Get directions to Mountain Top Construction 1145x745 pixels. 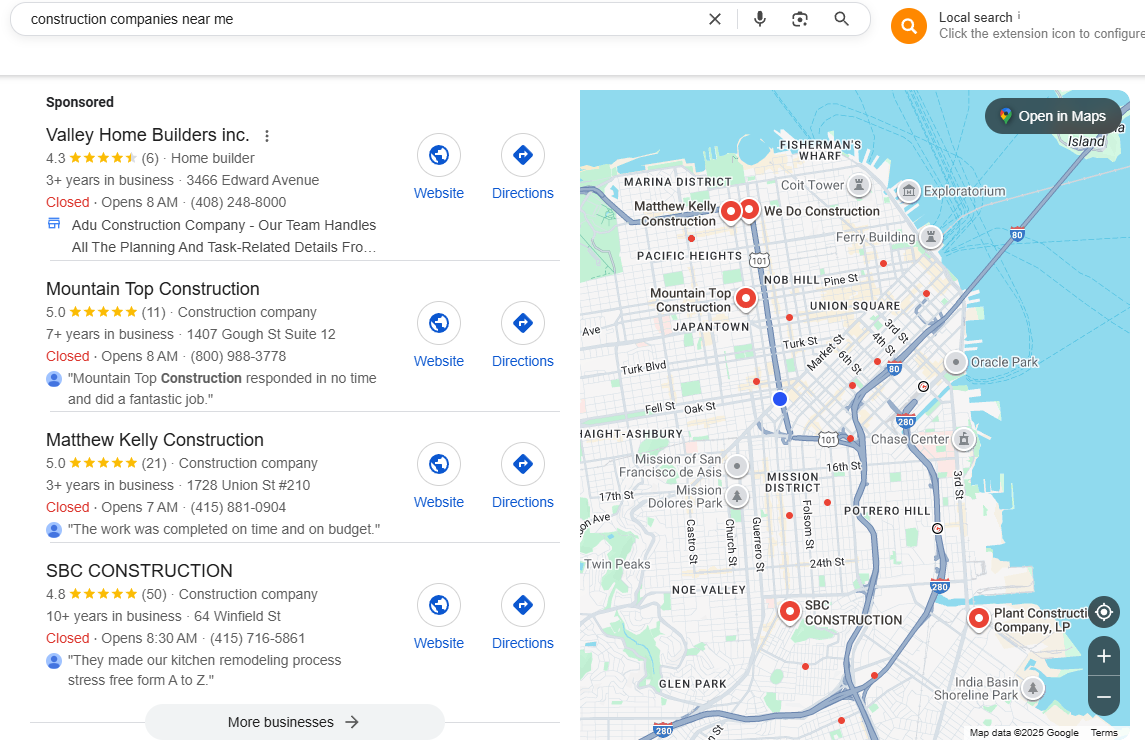[523, 323]
